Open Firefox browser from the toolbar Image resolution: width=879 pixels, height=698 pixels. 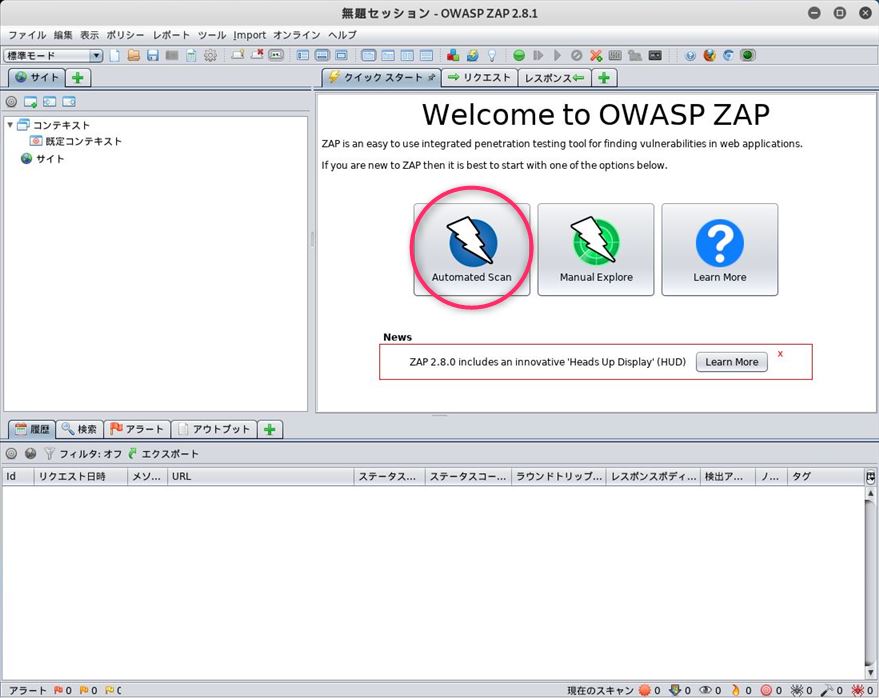coord(709,56)
